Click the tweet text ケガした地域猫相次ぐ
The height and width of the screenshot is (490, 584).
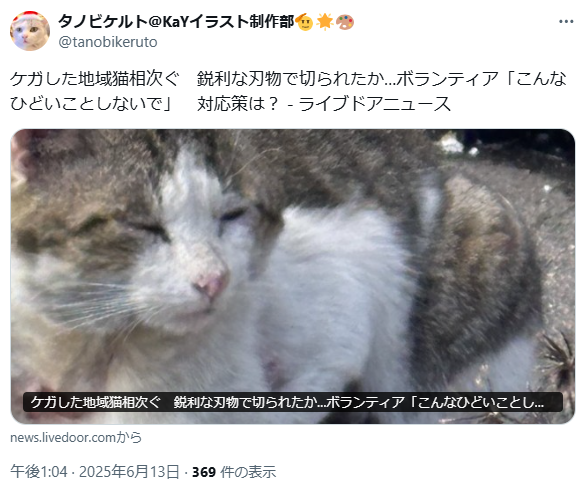point(95,79)
